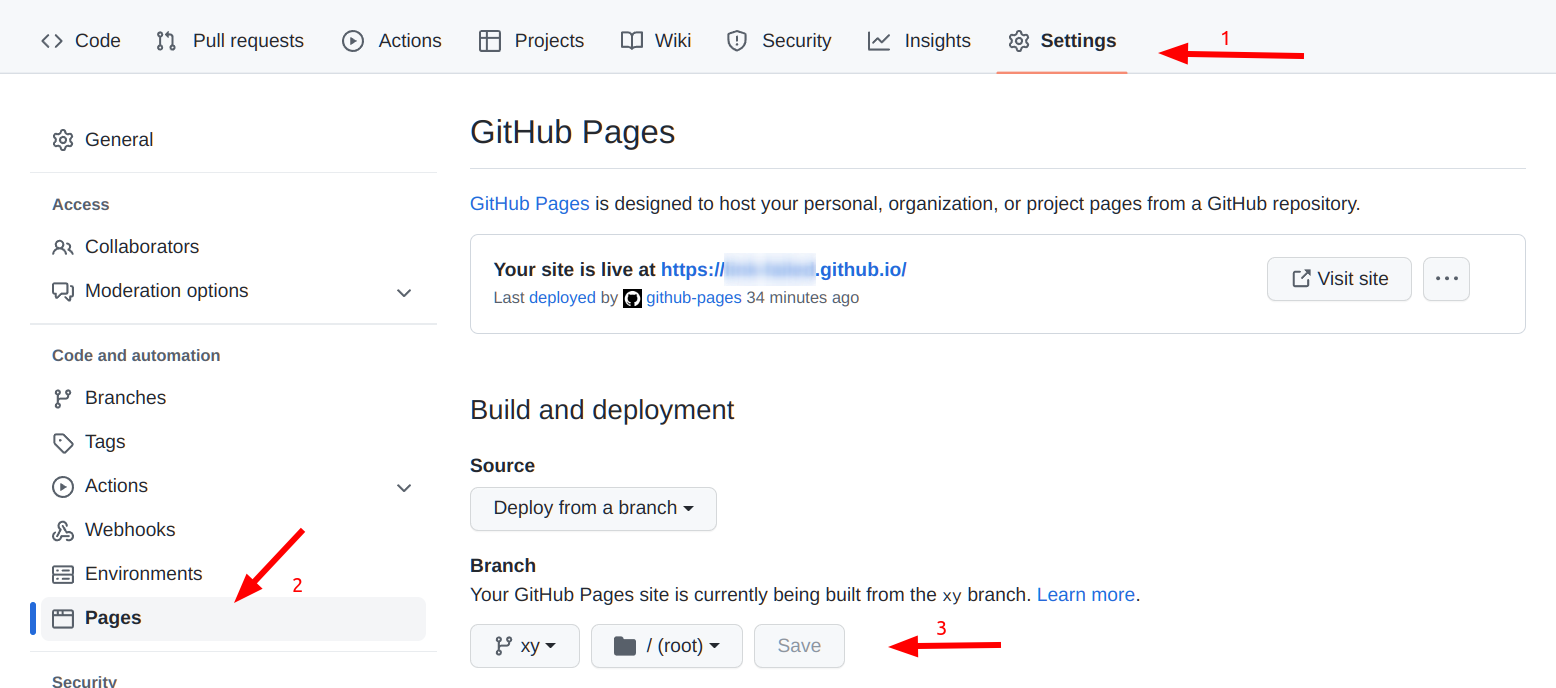The width and height of the screenshot is (1556, 688).
Task: Click the Visit site button
Action: click(x=1339, y=279)
